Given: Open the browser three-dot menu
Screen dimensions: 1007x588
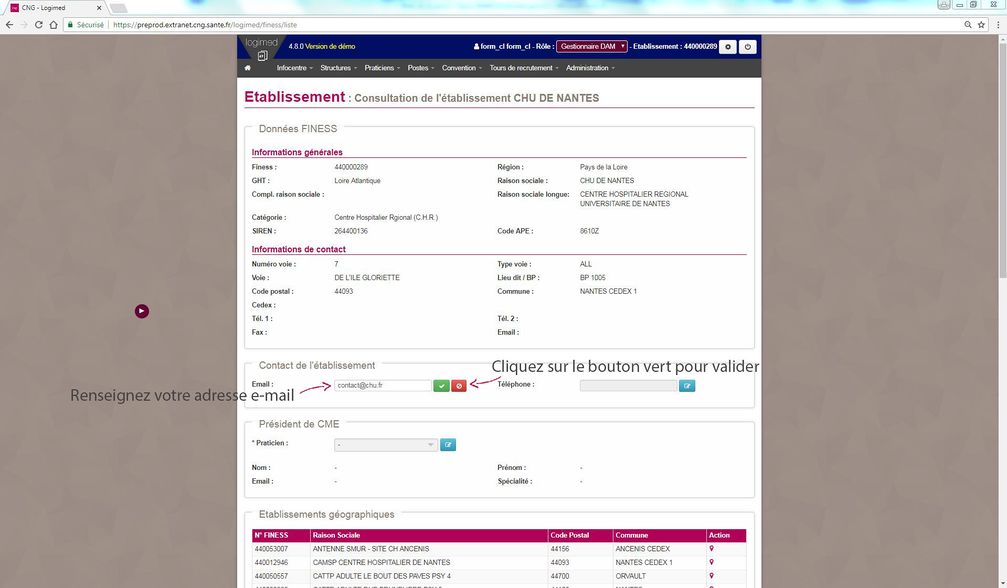Looking at the screenshot, I should point(998,24).
